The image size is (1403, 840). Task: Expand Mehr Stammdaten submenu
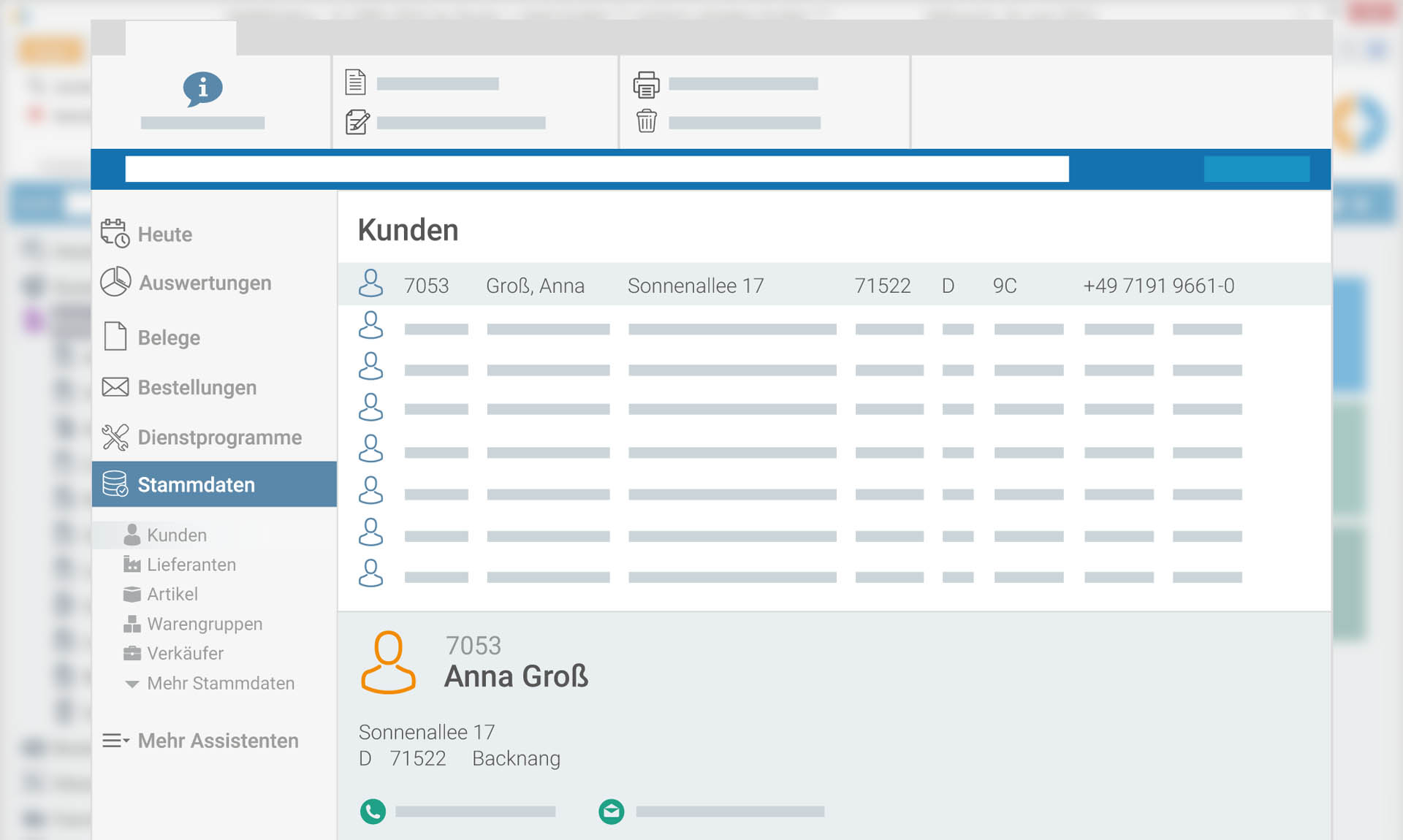click(219, 683)
